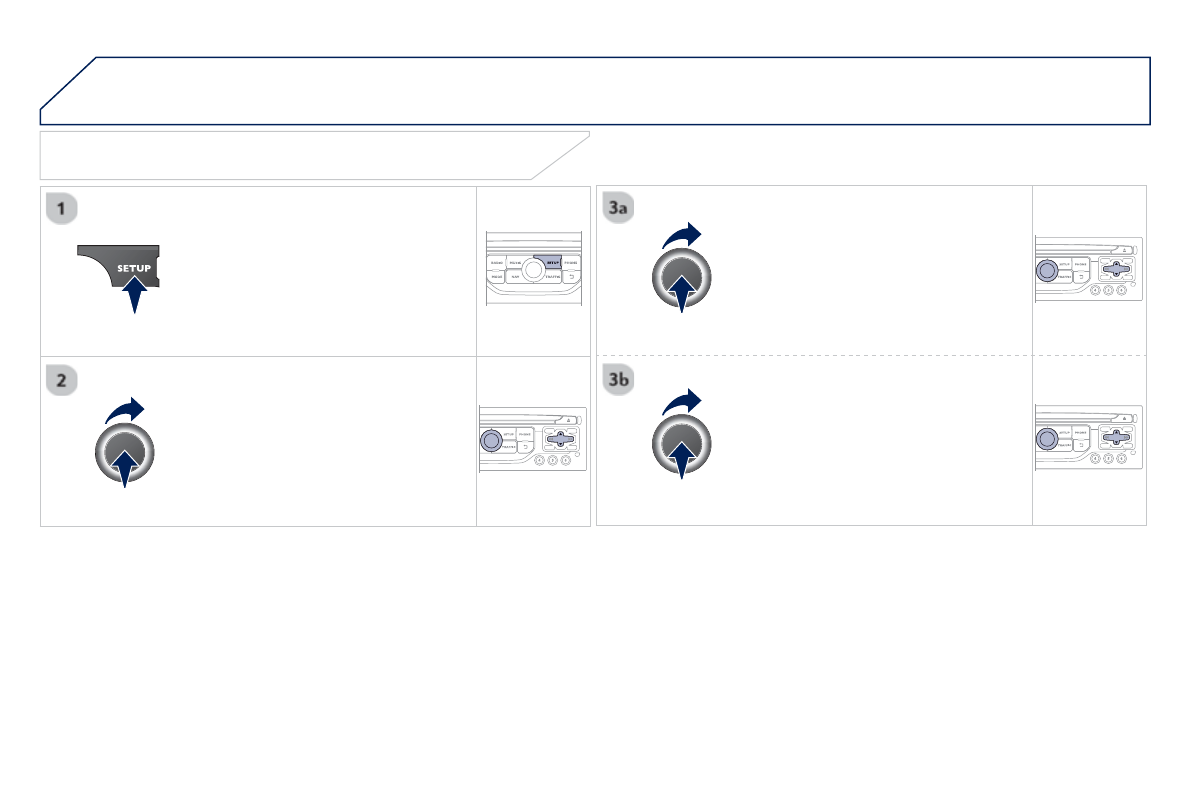
Task: Open the step 3b control panel thumbnail
Action: point(1088,438)
